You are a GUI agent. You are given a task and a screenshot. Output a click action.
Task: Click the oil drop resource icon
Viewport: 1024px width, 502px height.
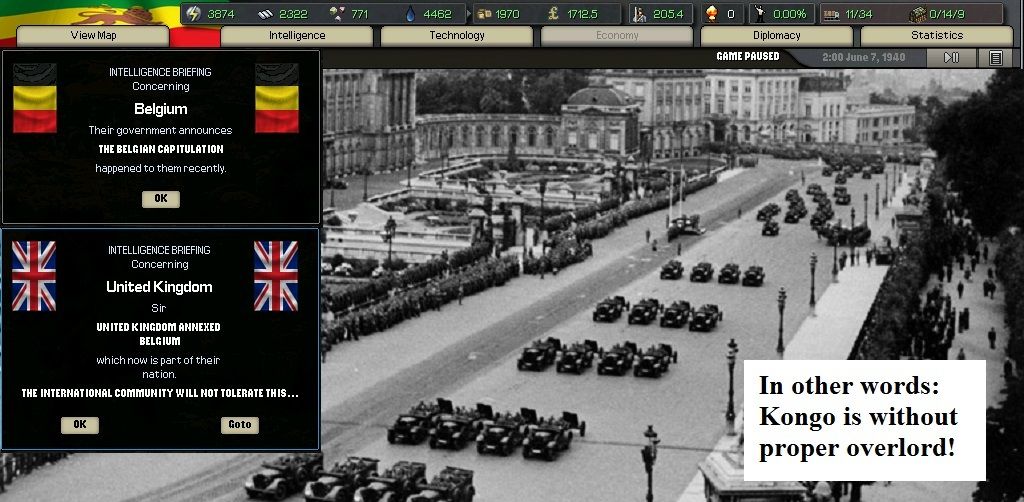click(x=409, y=14)
